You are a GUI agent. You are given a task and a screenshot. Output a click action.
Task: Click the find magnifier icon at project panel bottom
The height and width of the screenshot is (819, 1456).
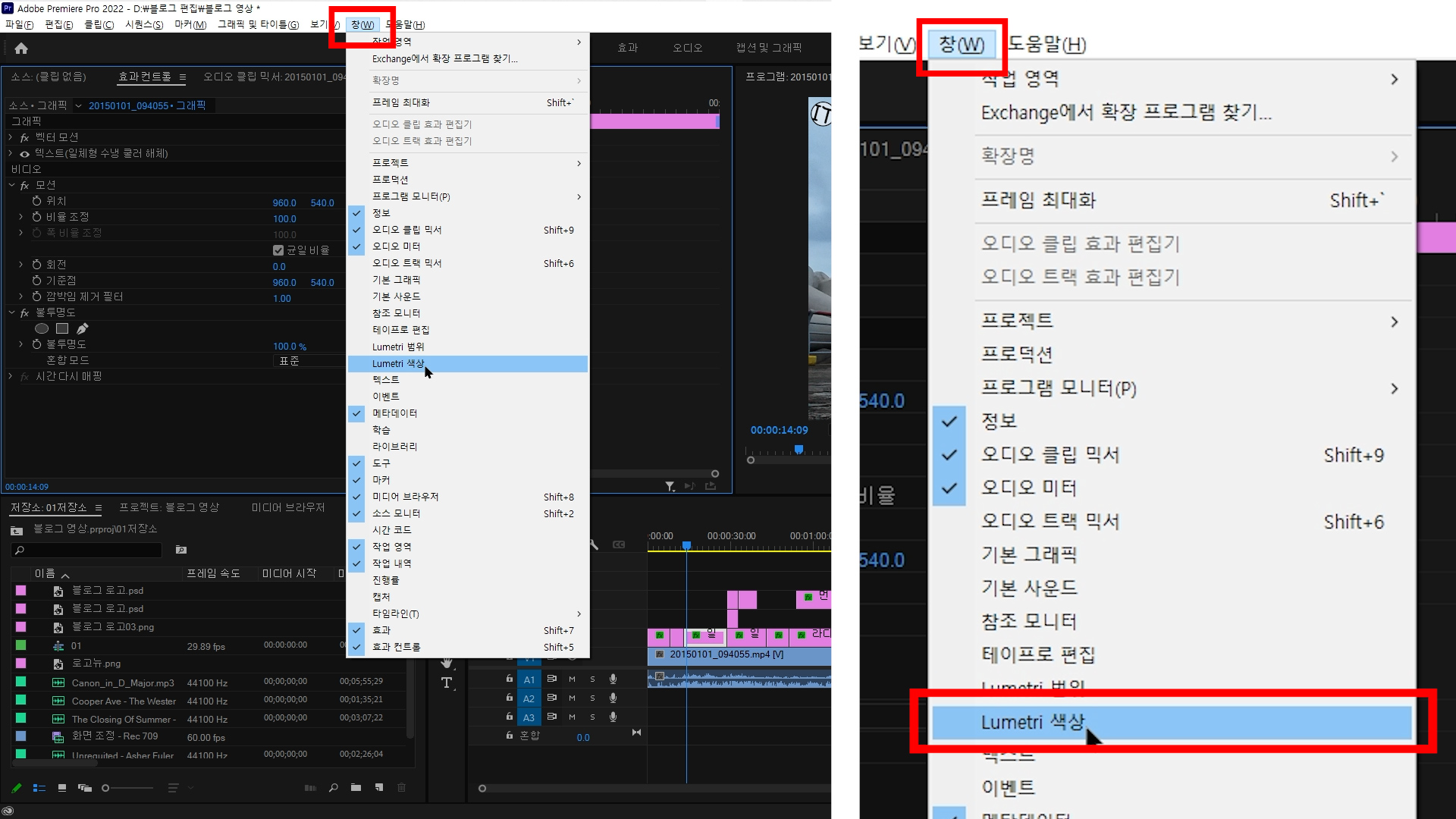[x=334, y=788]
